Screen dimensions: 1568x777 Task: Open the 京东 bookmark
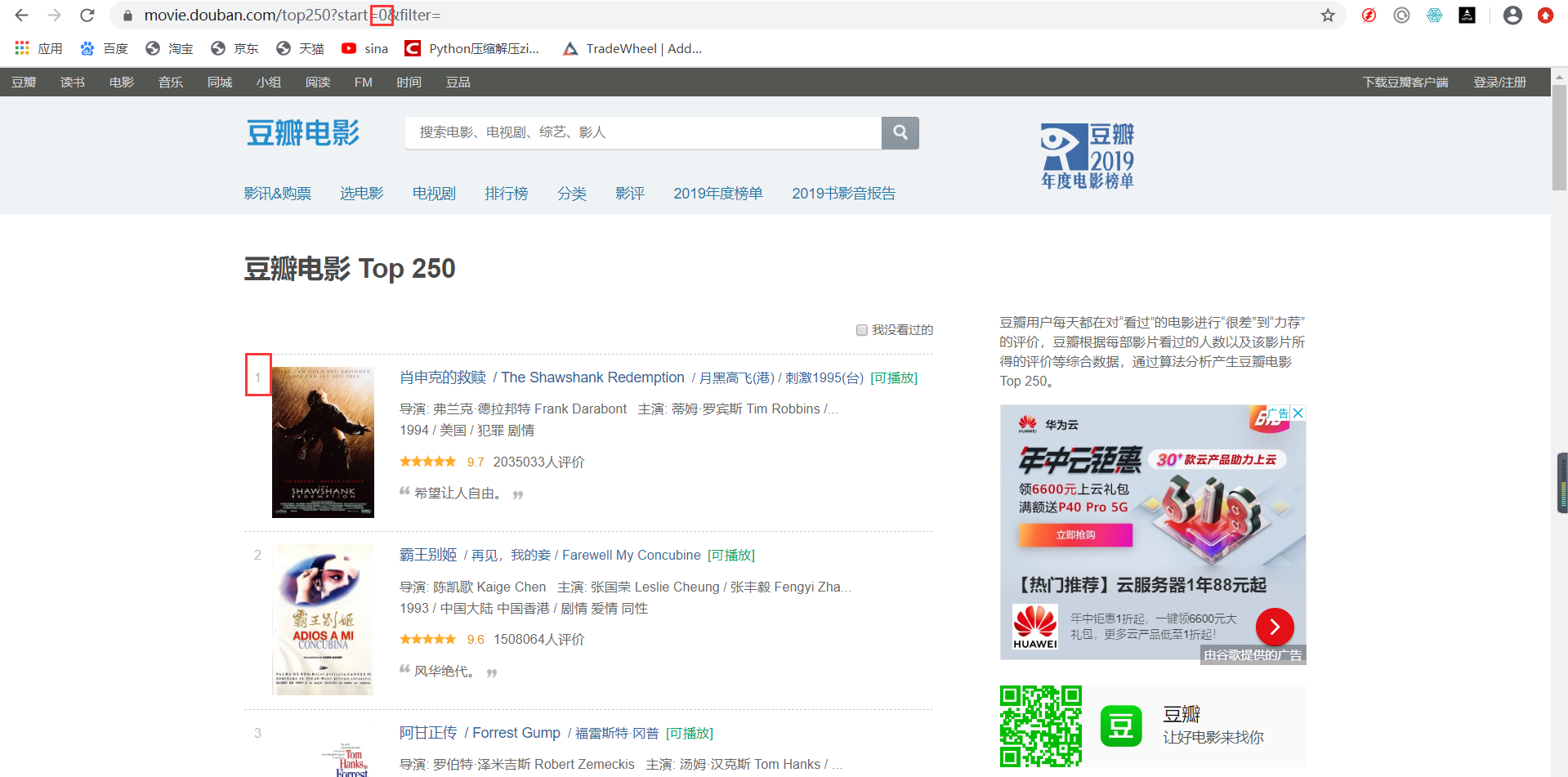click(235, 48)
